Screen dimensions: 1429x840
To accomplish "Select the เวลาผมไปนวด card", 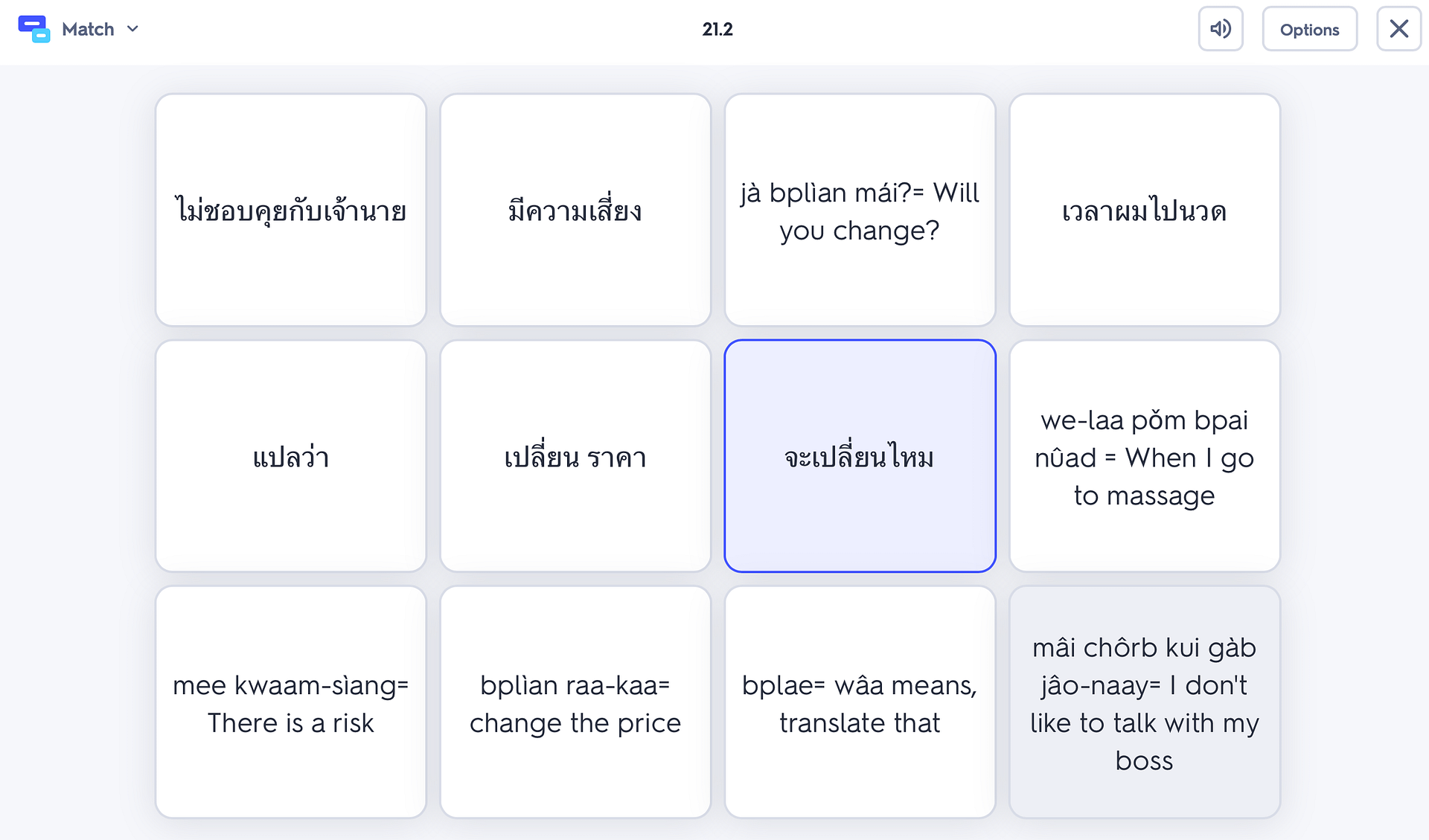I will (x=1144, y=211).
